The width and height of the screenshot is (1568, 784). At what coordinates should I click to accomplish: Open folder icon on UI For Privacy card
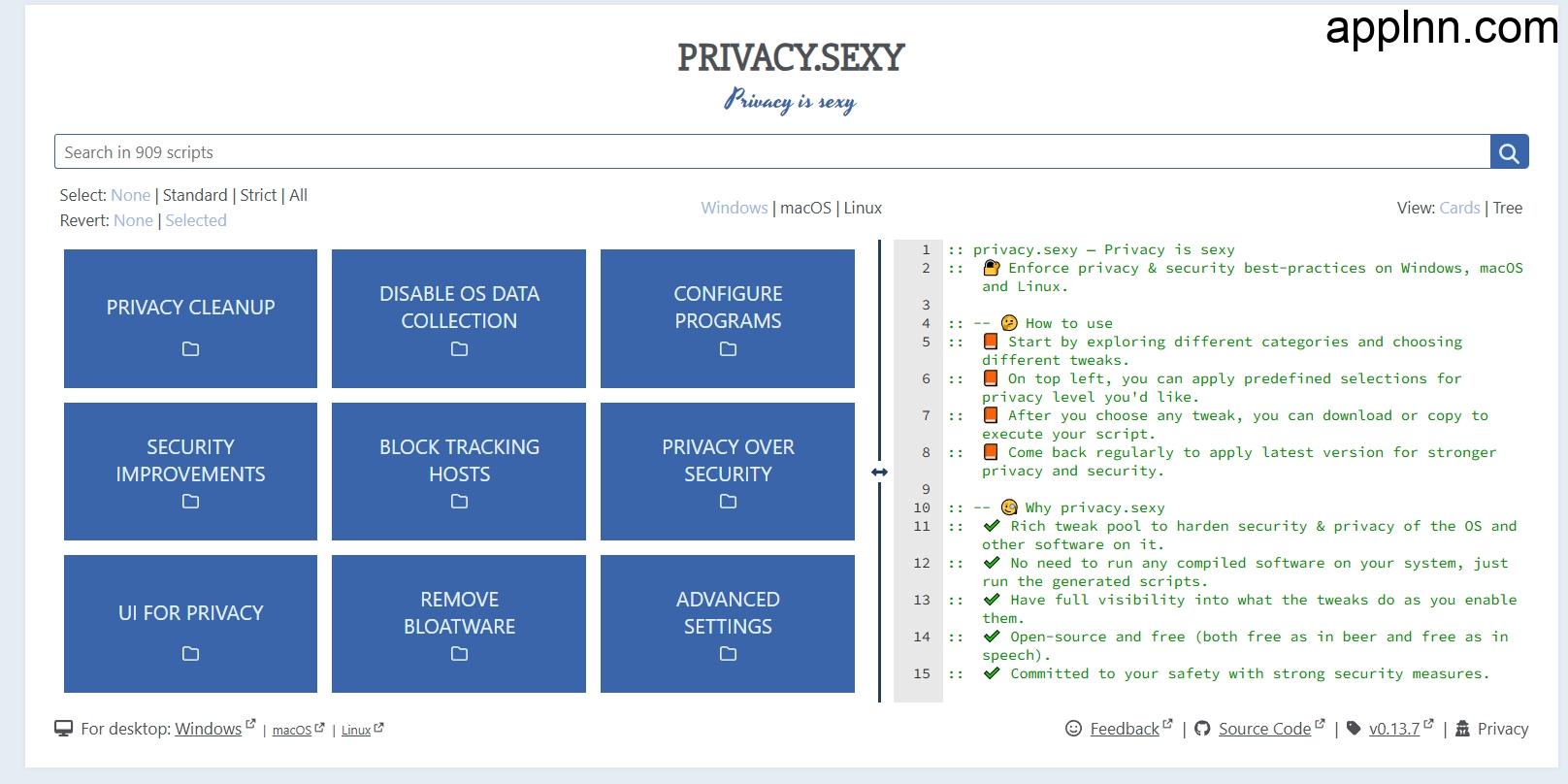click(190, 654)
